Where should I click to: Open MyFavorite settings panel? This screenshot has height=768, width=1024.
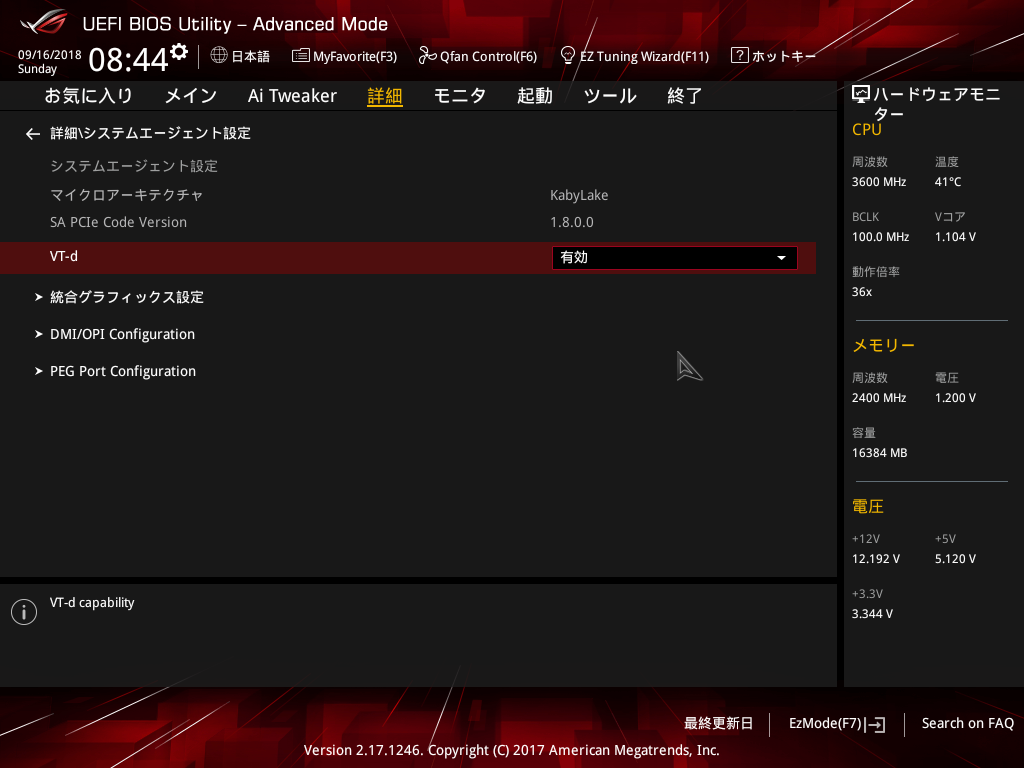[x=344, y=56]
